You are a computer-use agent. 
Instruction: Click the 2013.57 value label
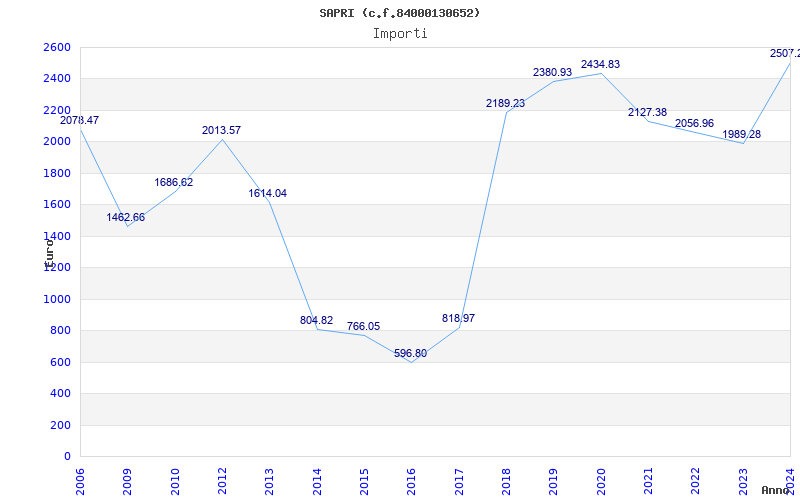[221, 130]
